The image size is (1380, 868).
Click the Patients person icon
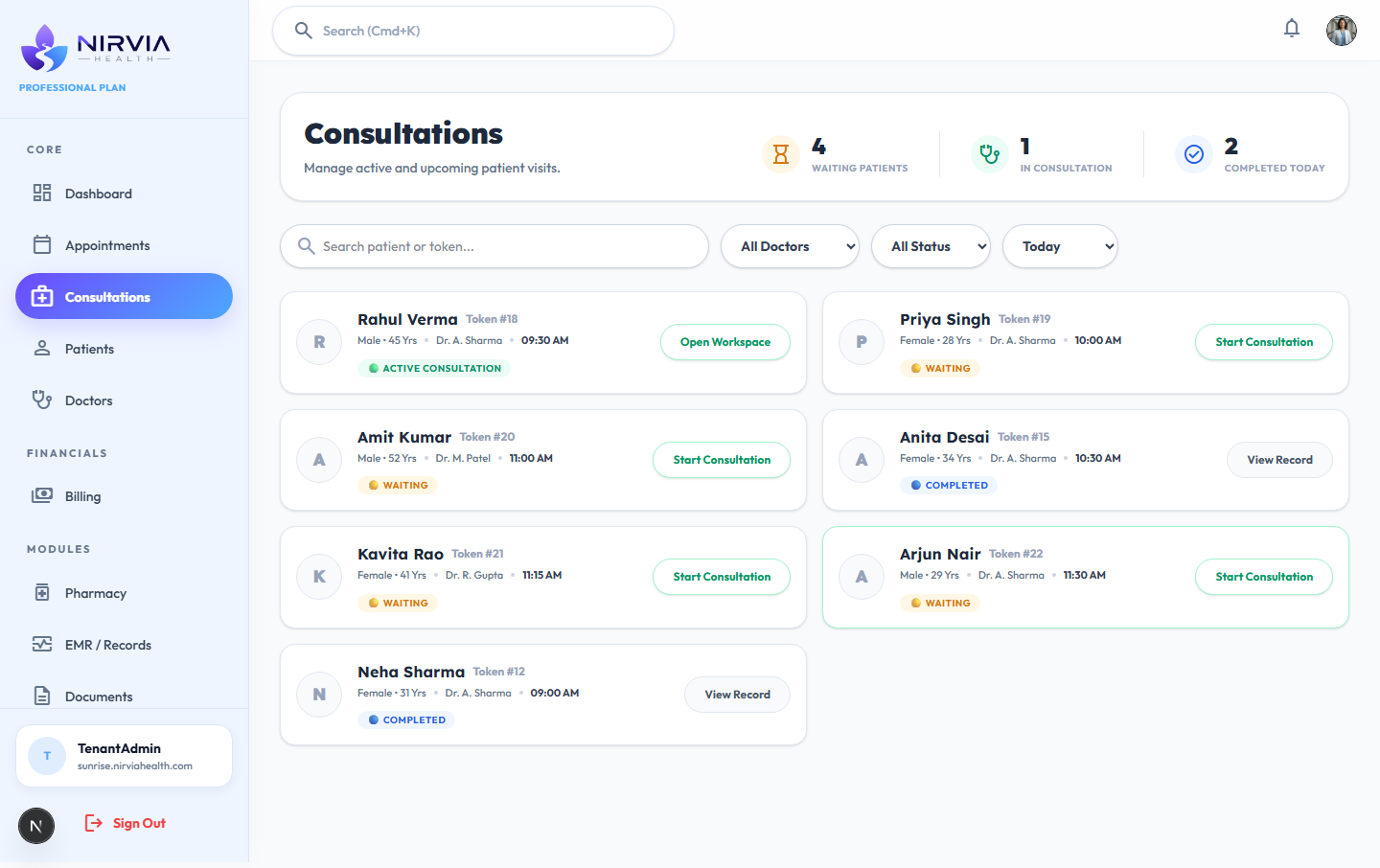coord(42,348)
